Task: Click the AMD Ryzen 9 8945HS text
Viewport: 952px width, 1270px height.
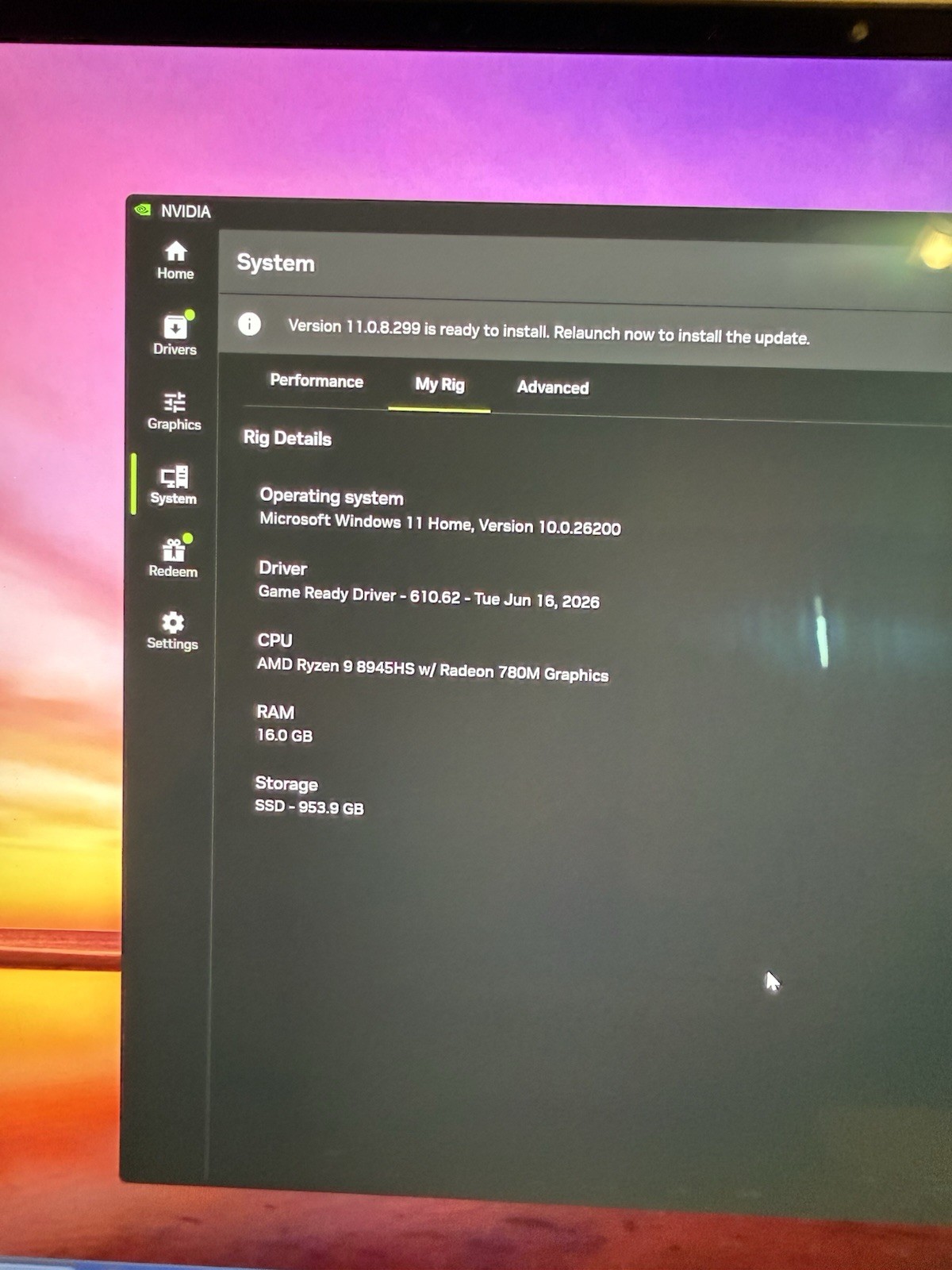Action: pyautogui.click(x=432, y=669)
